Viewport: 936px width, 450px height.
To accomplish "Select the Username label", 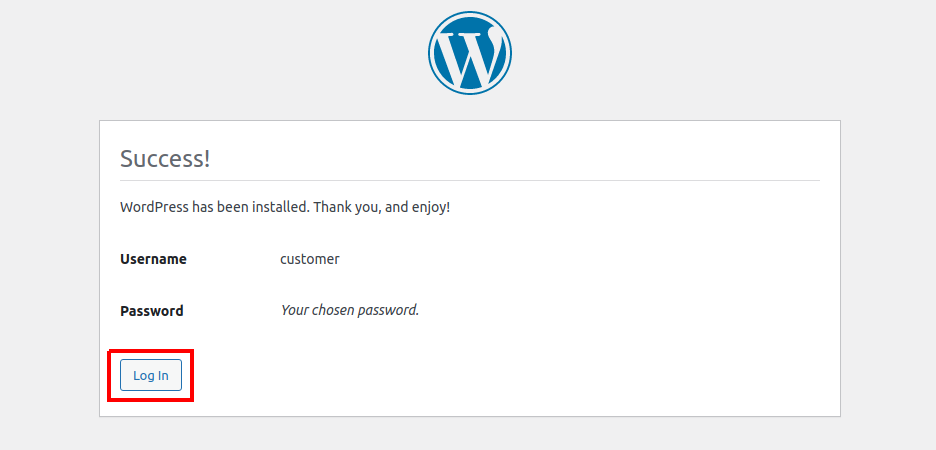I will 153,259.
